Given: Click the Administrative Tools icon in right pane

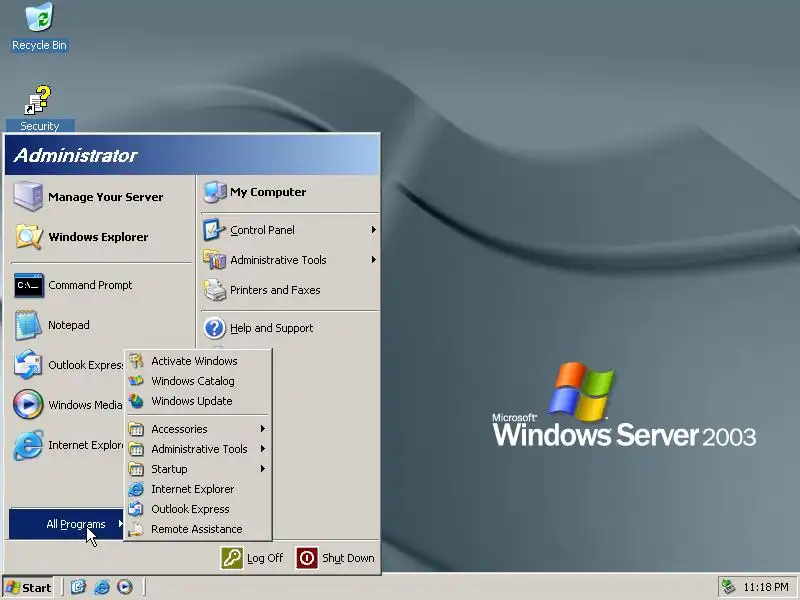Looking at the screenshot, I should click(x=214, y=260).
